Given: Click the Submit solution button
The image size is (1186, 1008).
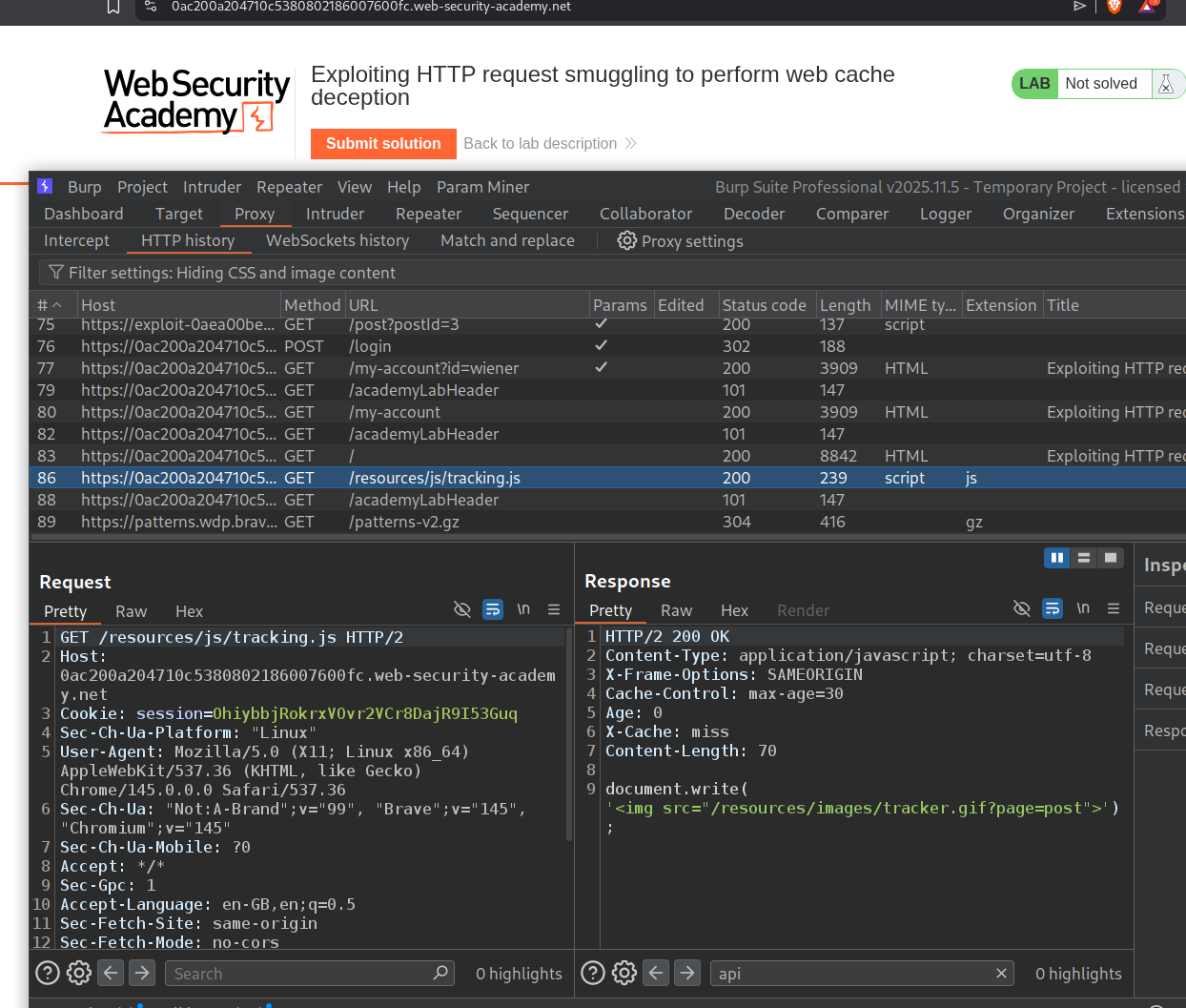Looking at the screenshot, I should point(383,143).
